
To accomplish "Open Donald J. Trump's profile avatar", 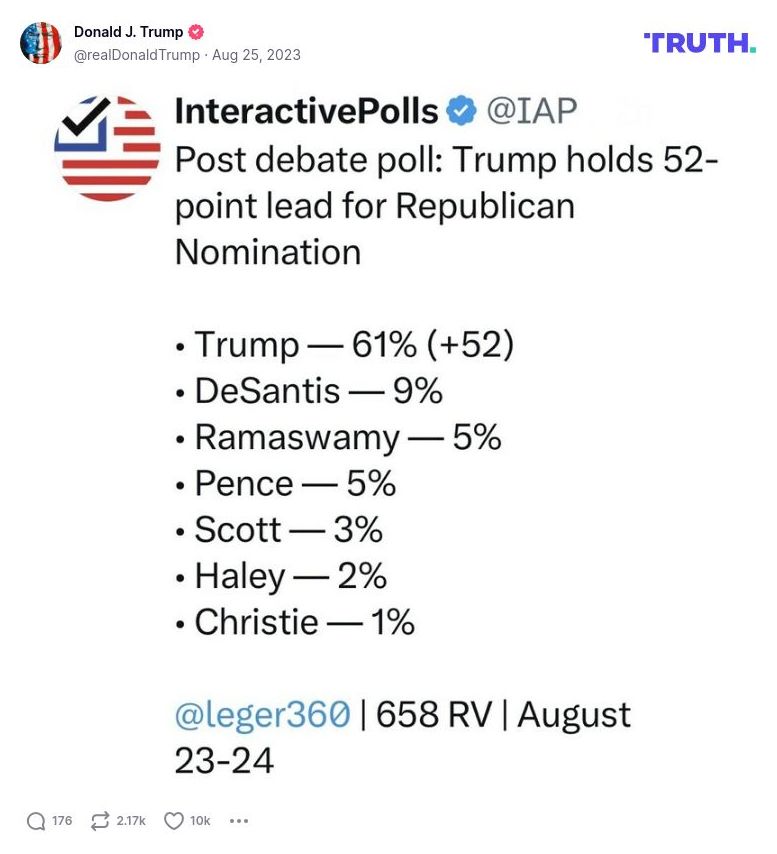I will tap(41, 42).
